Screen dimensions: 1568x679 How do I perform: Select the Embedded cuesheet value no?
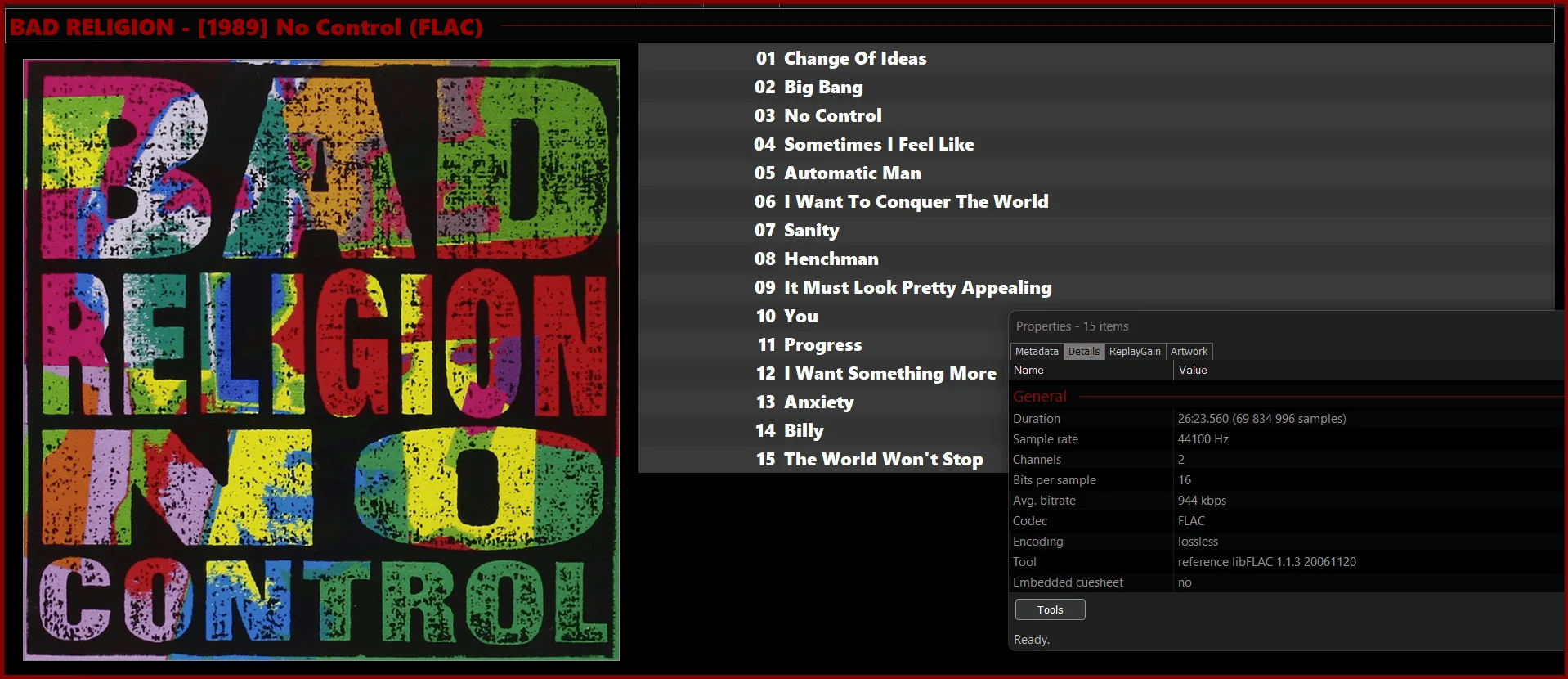tap(1185, 582)
